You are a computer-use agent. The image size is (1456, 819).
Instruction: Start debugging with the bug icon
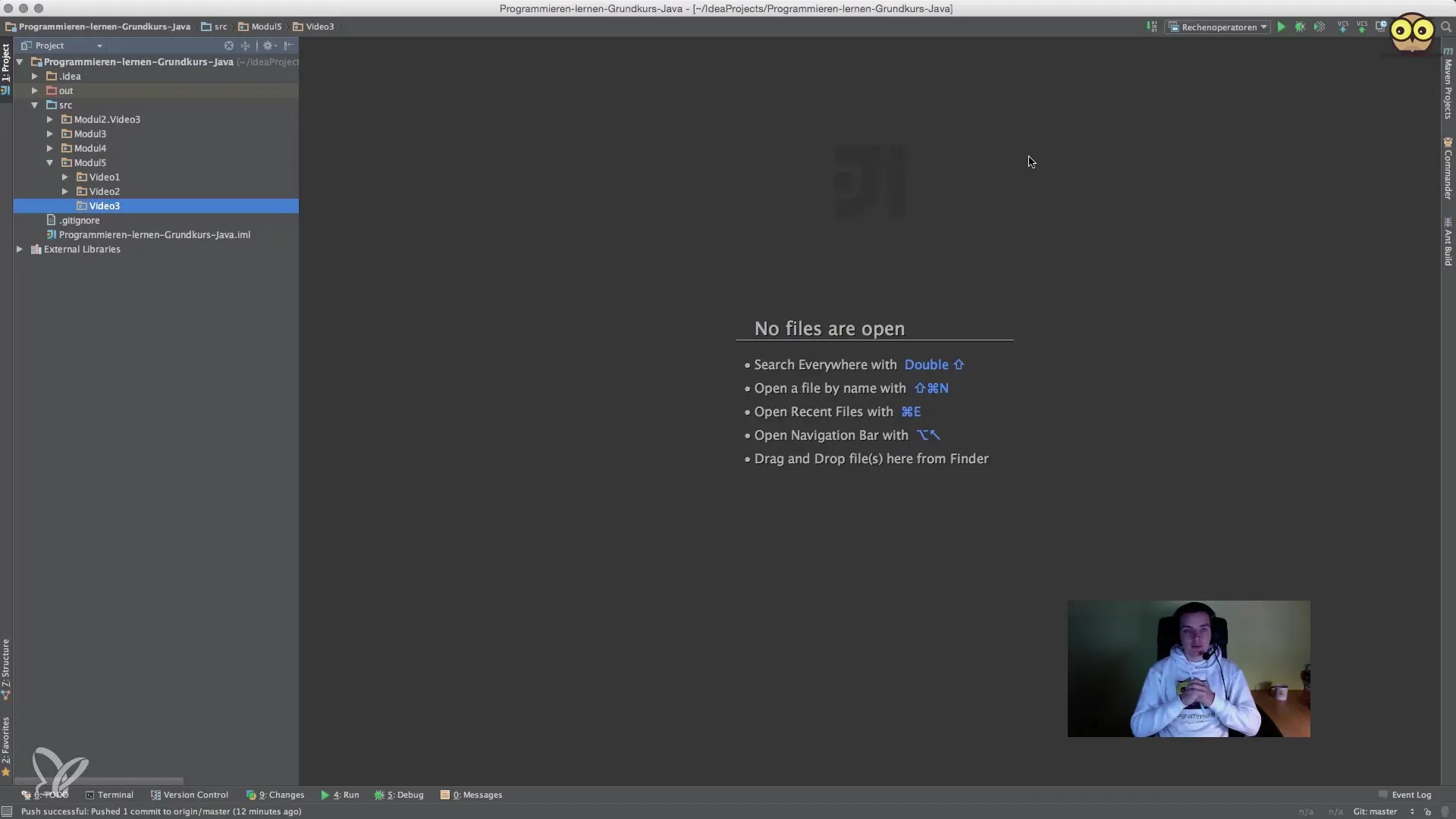[1301, 27]
